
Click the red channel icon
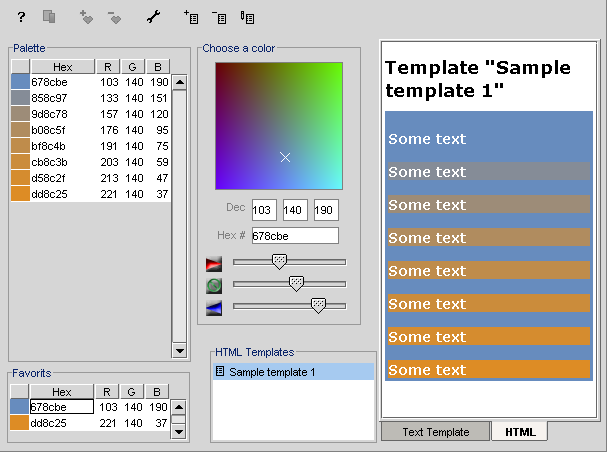click(x=214, y=264)
